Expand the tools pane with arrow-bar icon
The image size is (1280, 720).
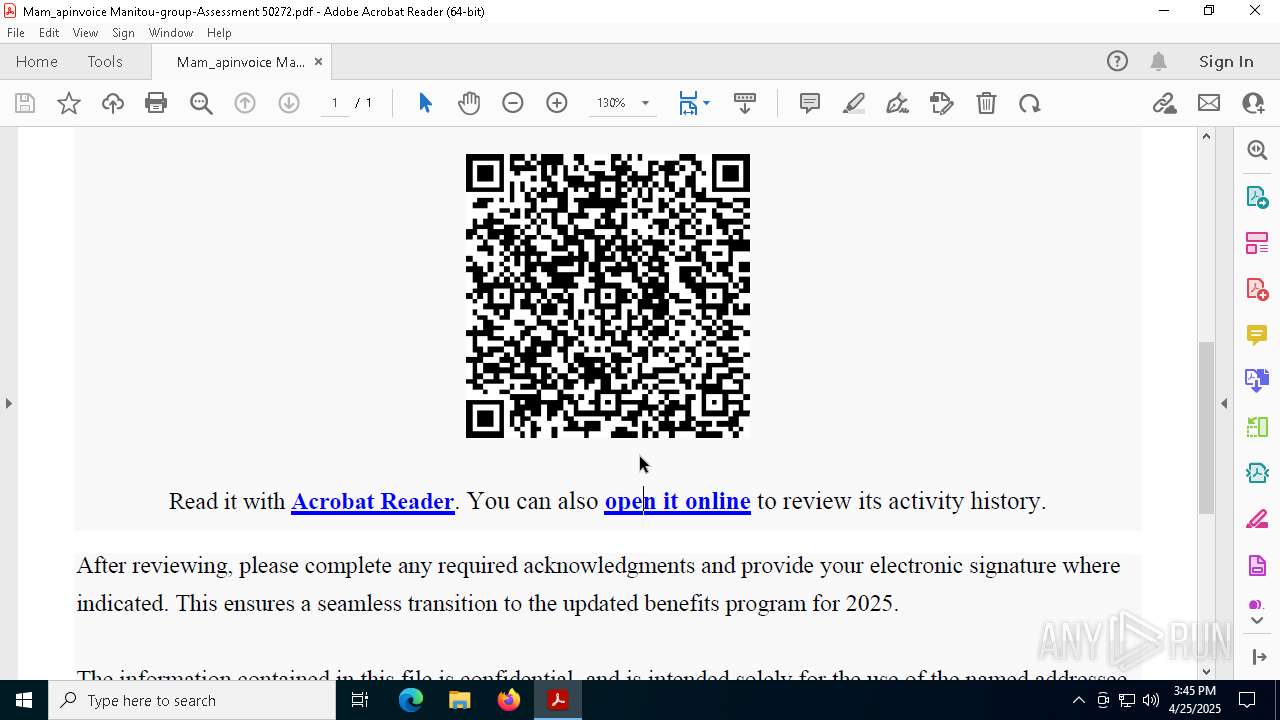pos(1258,656)
